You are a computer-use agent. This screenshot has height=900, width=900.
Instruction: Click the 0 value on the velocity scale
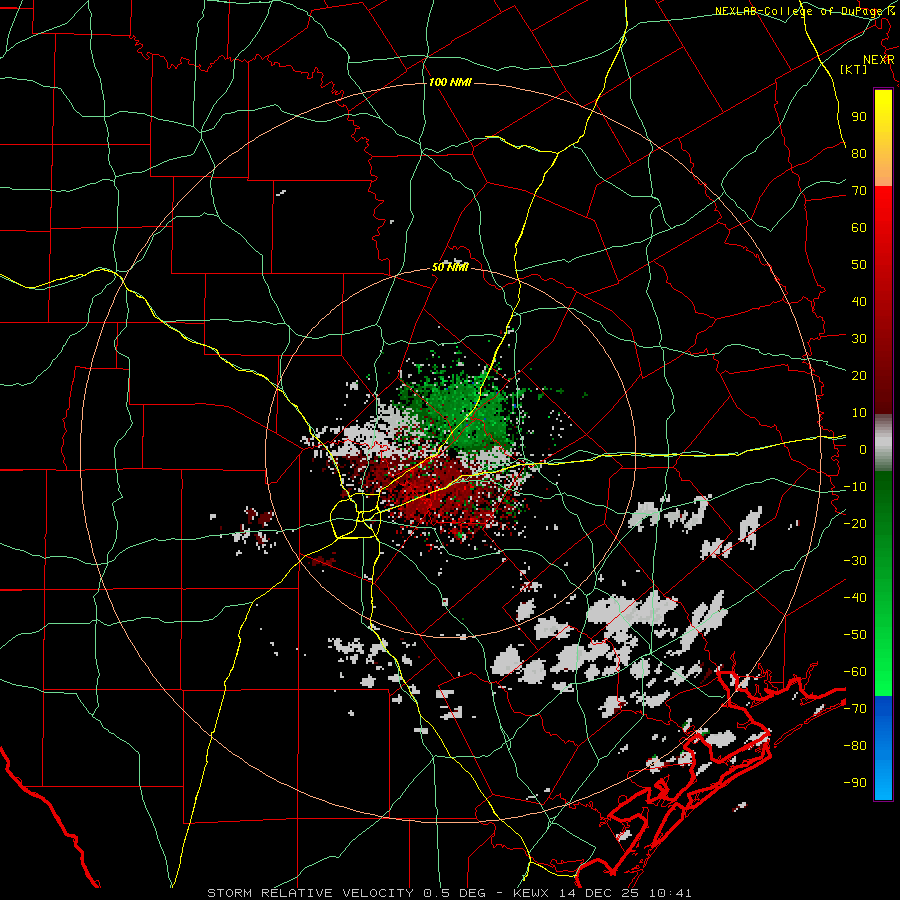863,449
